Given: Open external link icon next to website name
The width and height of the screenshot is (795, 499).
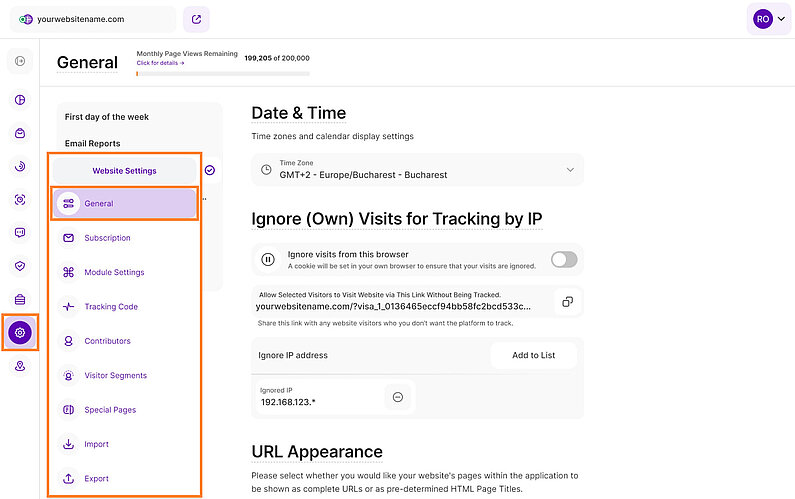Looking at the screenshot, I should point(196,19).
